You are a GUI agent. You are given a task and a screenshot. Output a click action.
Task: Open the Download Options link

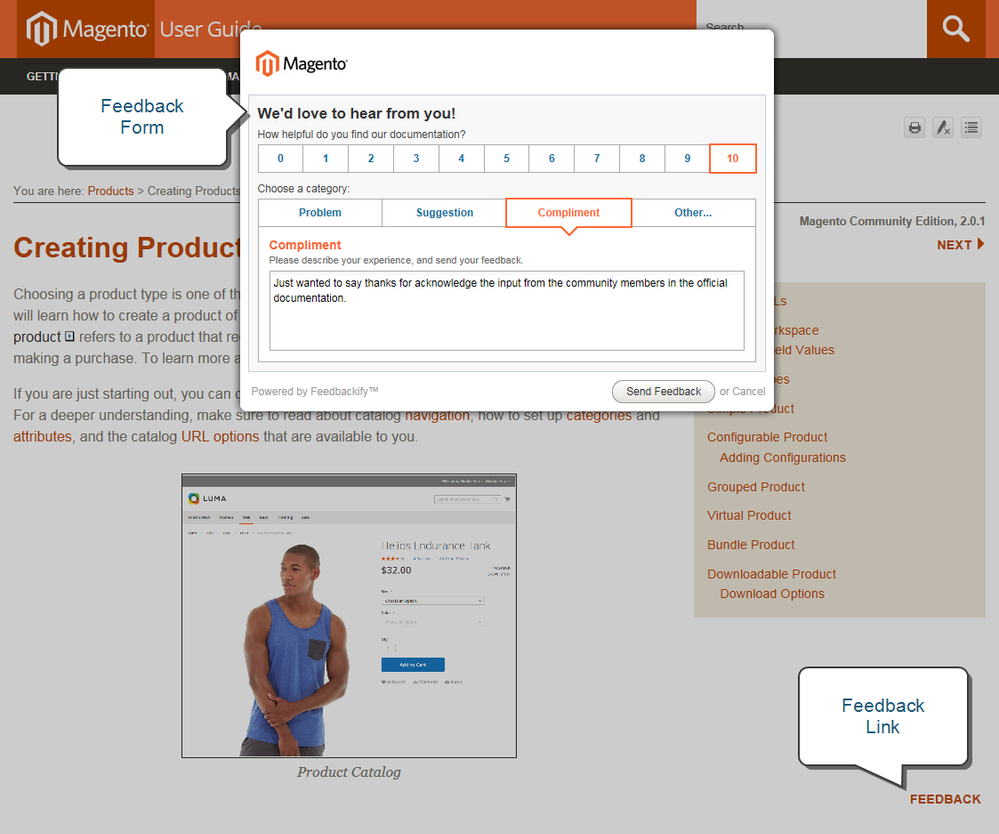click(x=772, y=594)
